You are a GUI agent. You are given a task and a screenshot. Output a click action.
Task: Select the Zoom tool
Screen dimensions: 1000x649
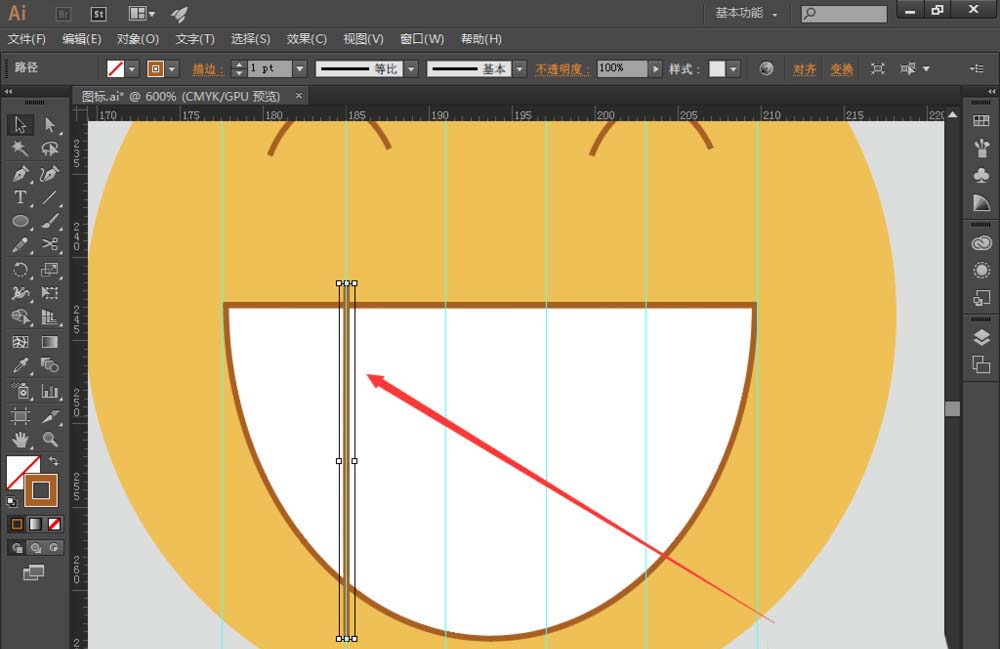tap(50, 439)
